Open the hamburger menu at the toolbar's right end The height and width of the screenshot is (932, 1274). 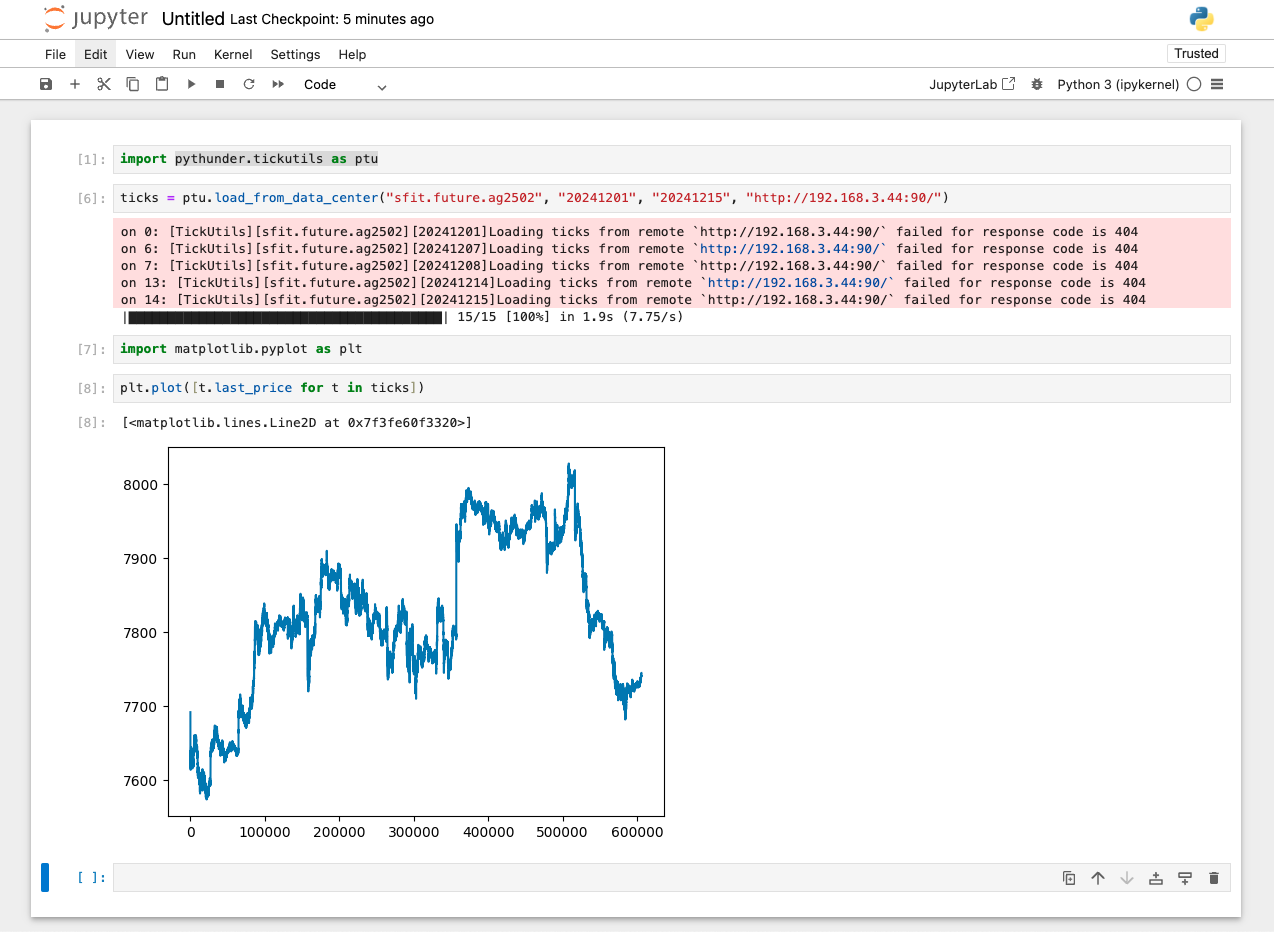(1217, 85)
